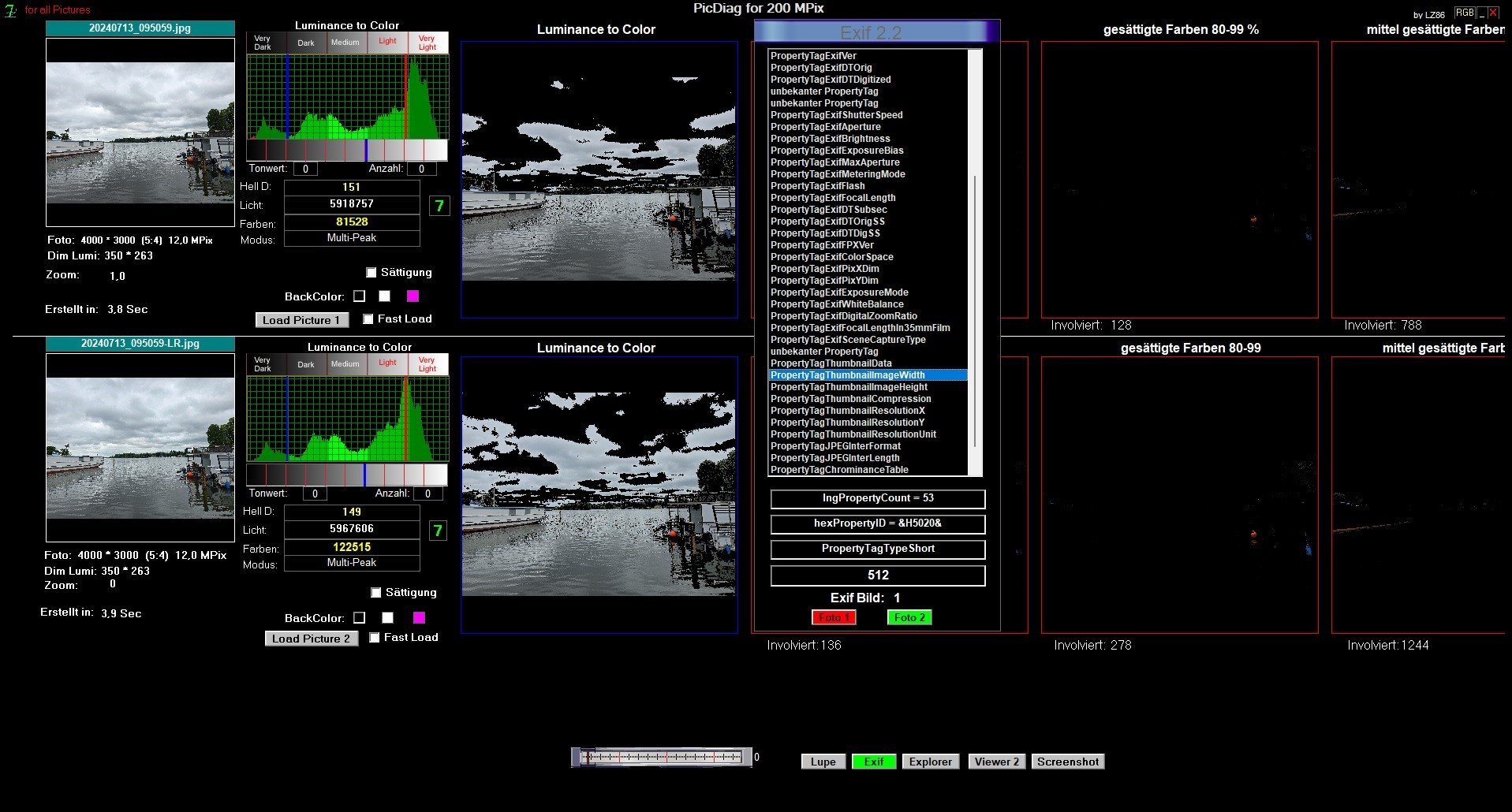
Task: Click the green Exif button at the bottom
Action: point(873,762)
